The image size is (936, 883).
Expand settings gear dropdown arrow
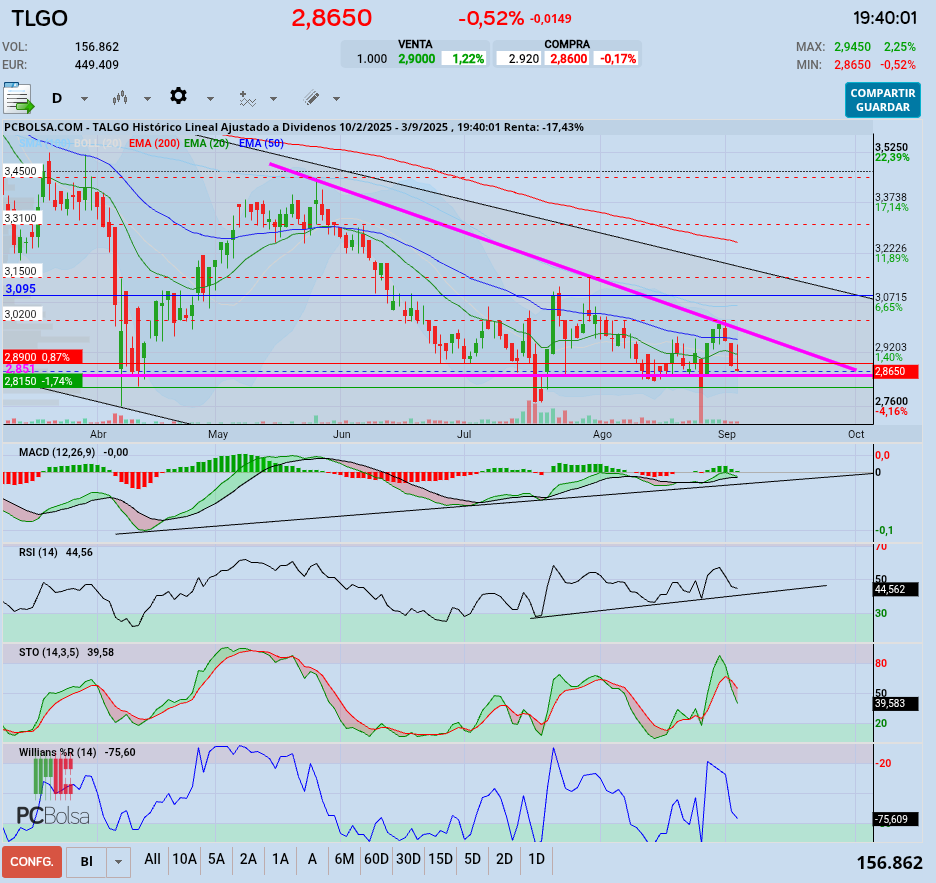[x=210, y=99]
